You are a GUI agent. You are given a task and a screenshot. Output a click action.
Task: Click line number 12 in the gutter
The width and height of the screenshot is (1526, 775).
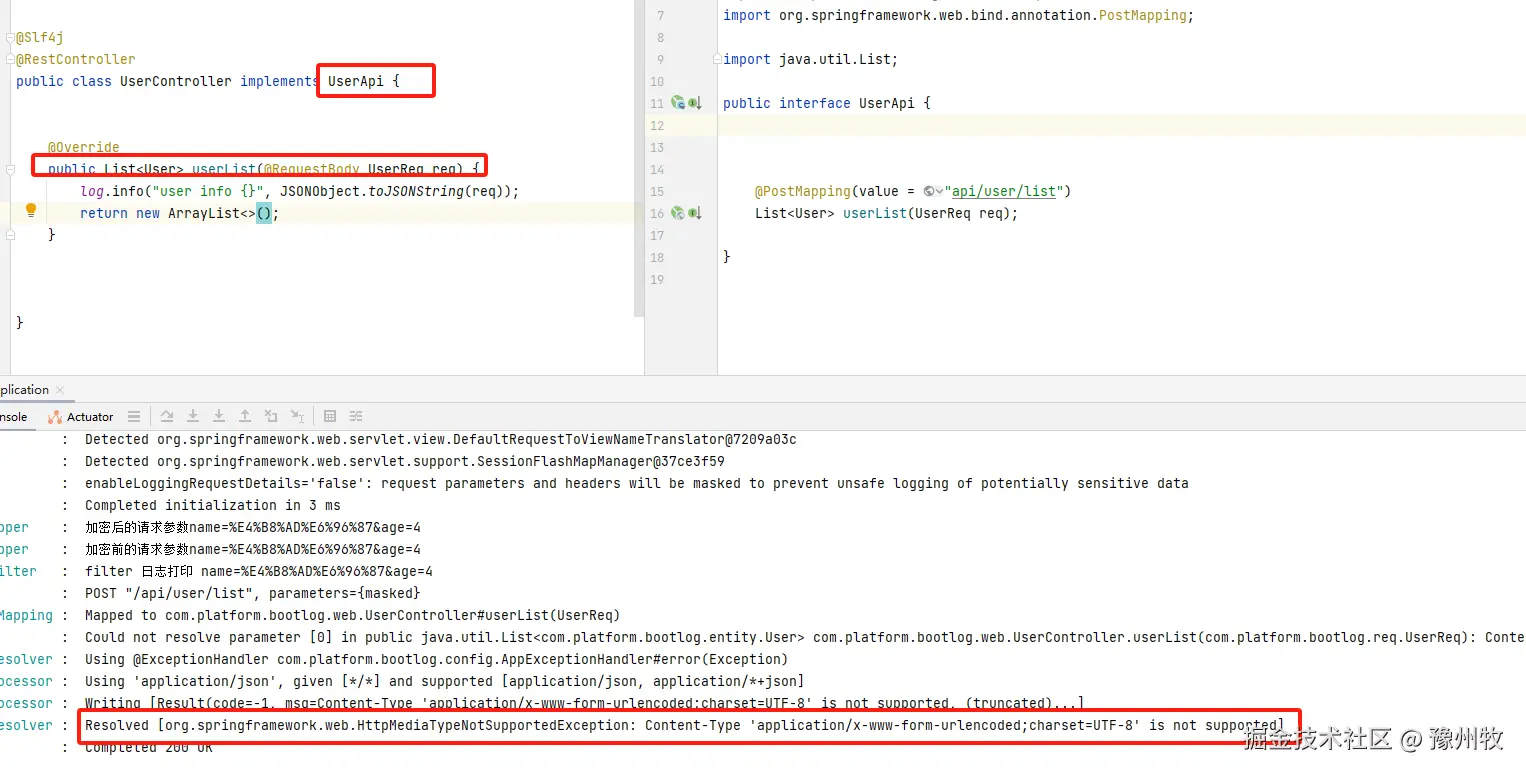point(656,125)
